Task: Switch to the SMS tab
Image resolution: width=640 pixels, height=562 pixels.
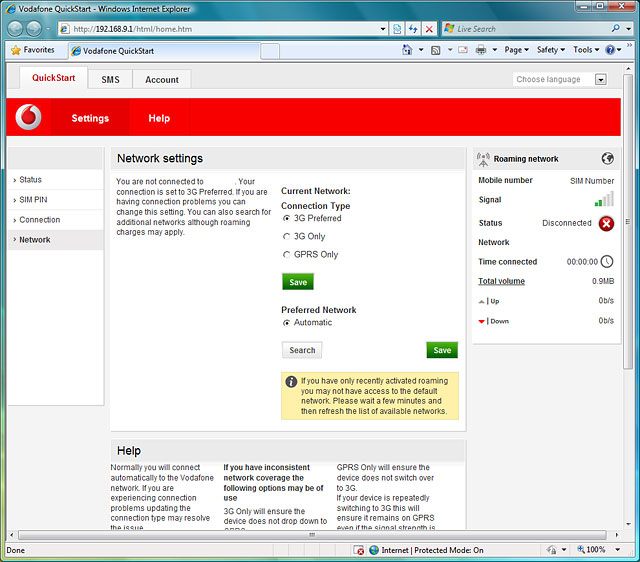Action: tap(110, 79)
